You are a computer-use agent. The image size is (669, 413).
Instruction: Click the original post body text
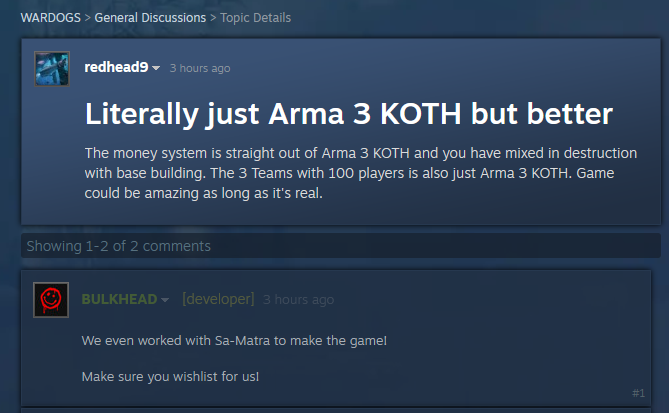click(x=361, y=173)
